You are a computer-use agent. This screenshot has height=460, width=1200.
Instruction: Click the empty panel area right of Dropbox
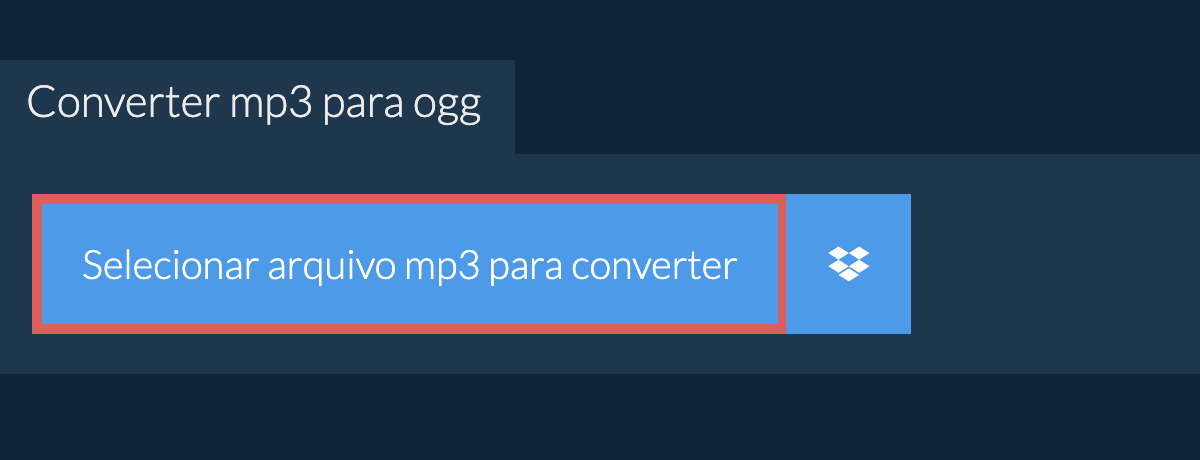tap(1055, 264)
